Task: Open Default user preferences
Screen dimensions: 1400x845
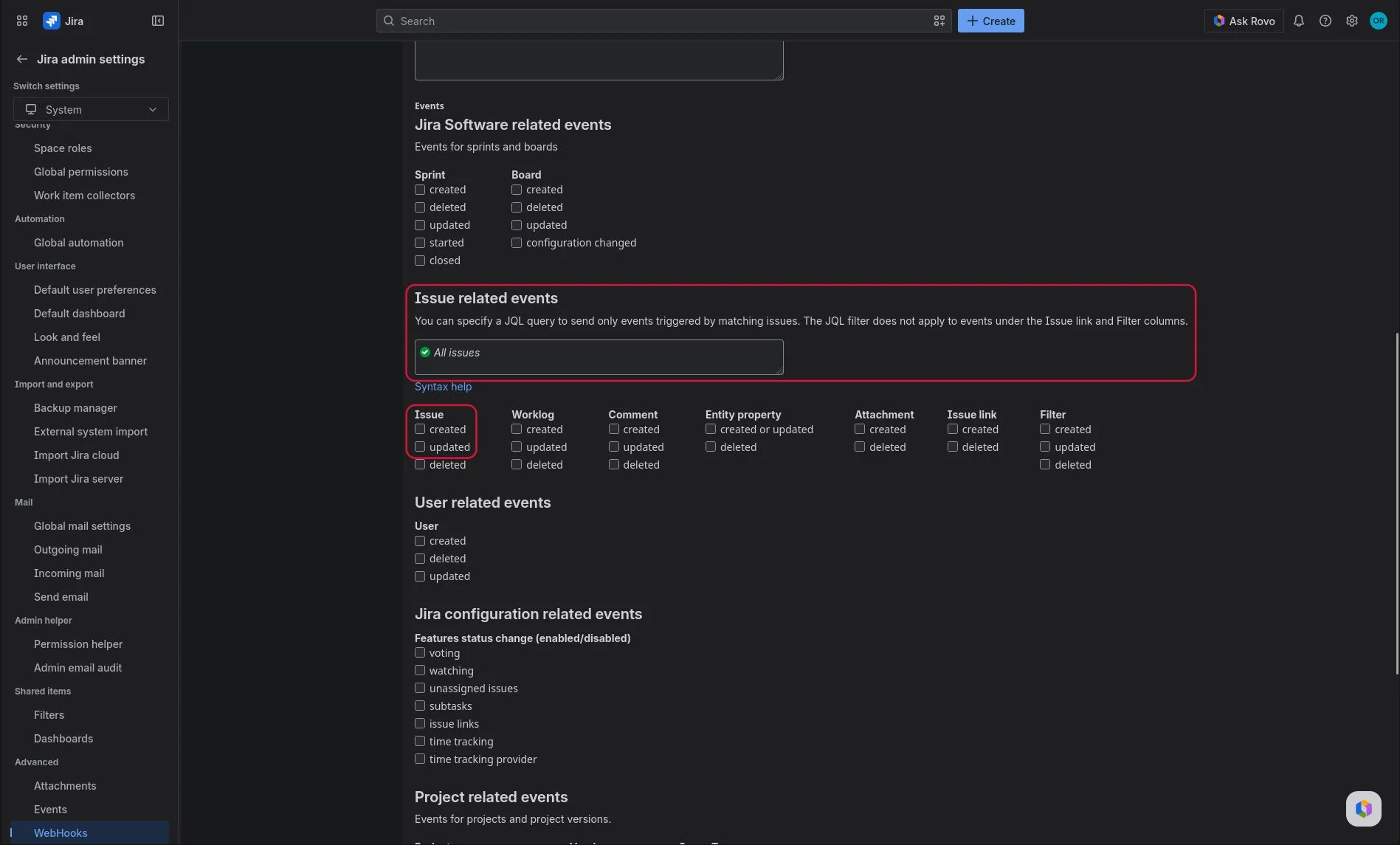Action: pos(94,290)
